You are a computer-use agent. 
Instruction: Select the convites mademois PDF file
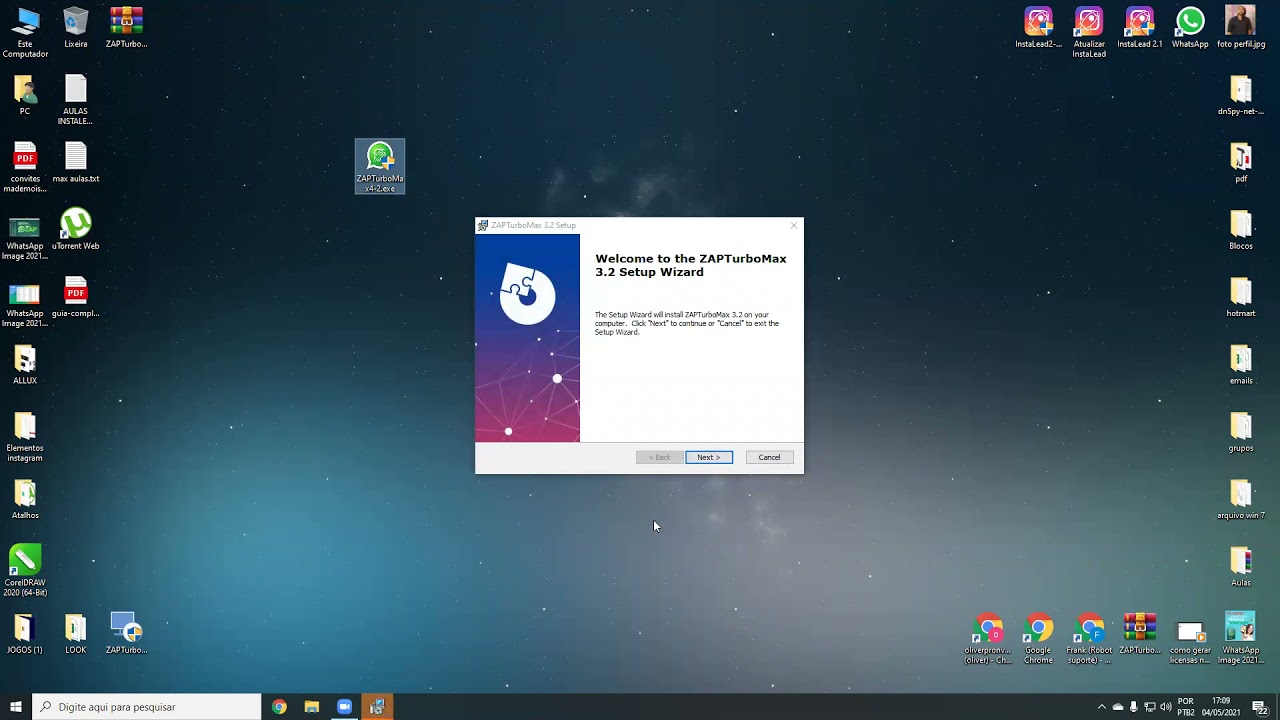coord(25,167)
